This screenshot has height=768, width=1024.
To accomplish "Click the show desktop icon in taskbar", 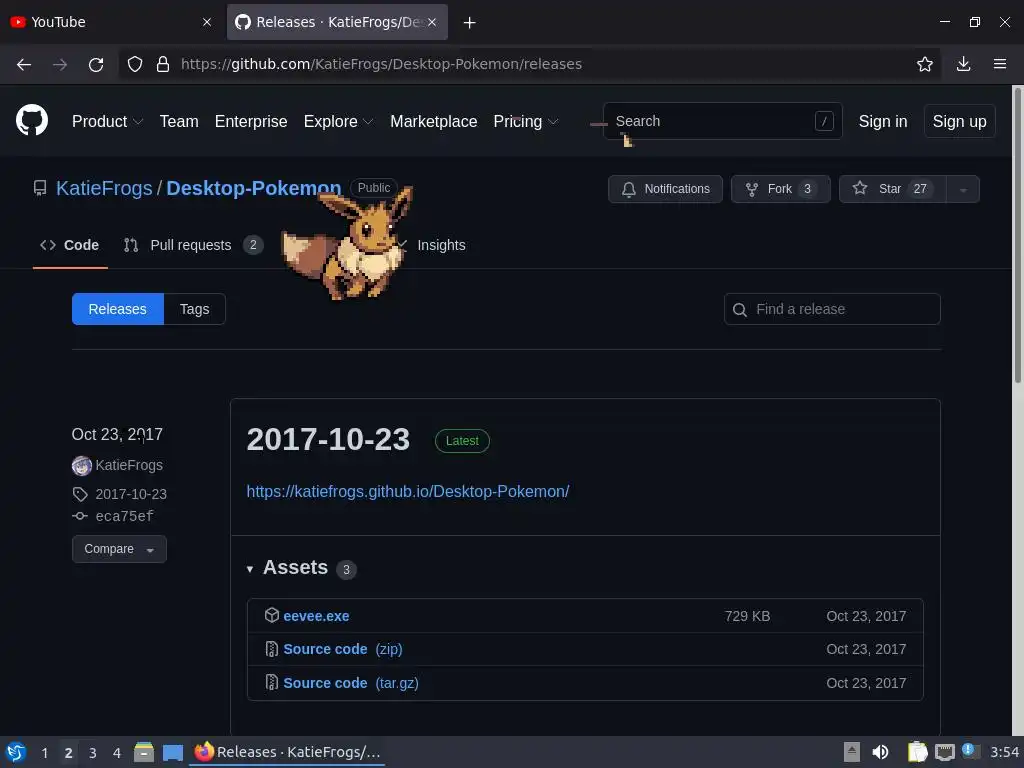I will click(172, 753).
